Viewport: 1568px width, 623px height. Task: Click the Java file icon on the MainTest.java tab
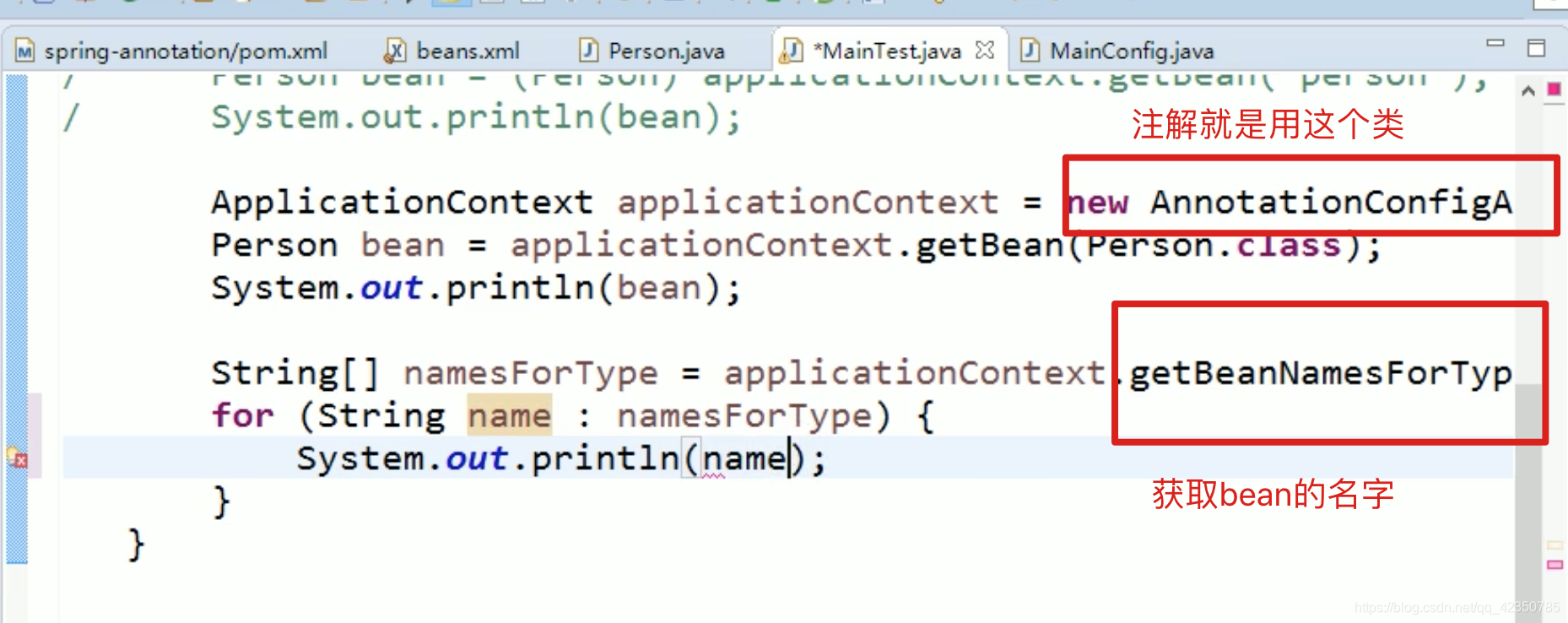[791, 51]
